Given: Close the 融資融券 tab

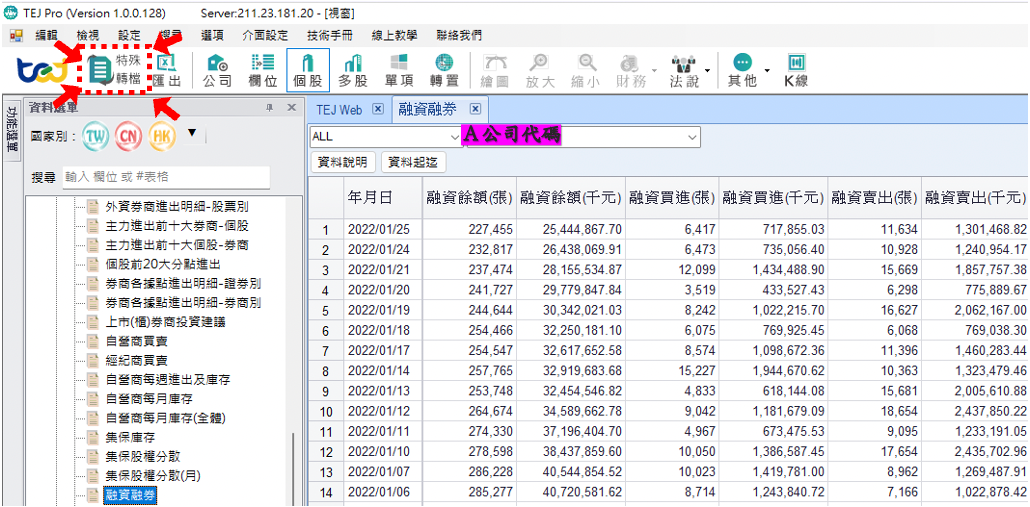Looking at the screenshot, I should tap(476, 109).
